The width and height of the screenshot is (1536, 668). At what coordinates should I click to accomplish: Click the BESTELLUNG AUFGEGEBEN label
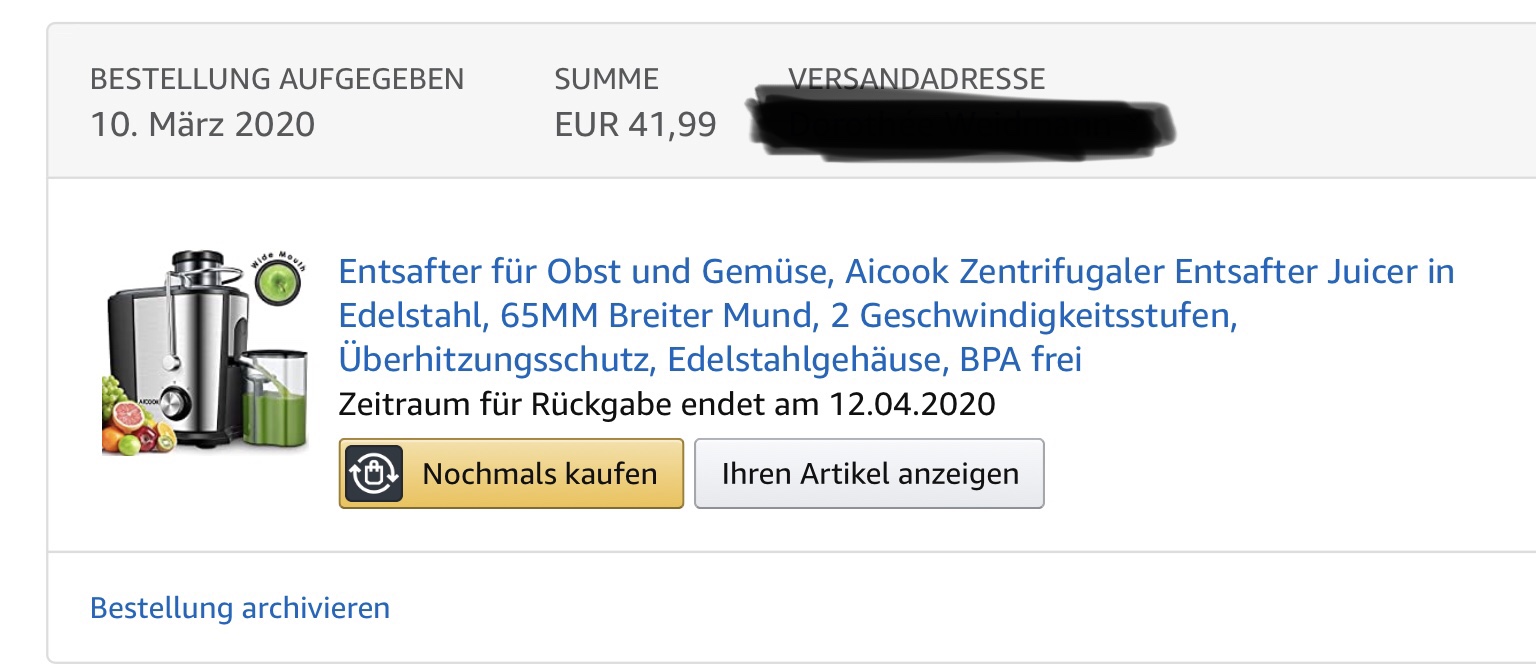(x=277, y=79)
